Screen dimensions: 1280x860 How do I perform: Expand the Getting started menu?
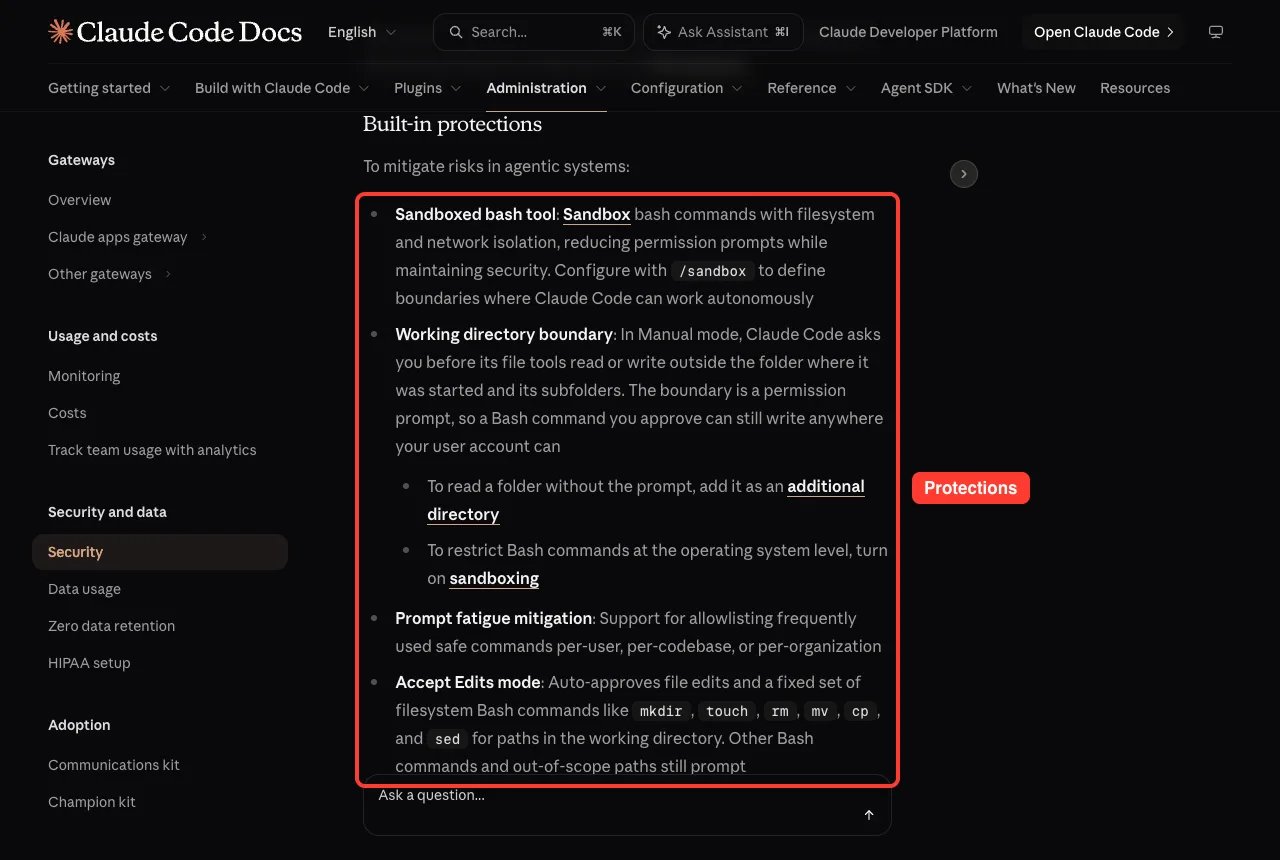(109, 88)
